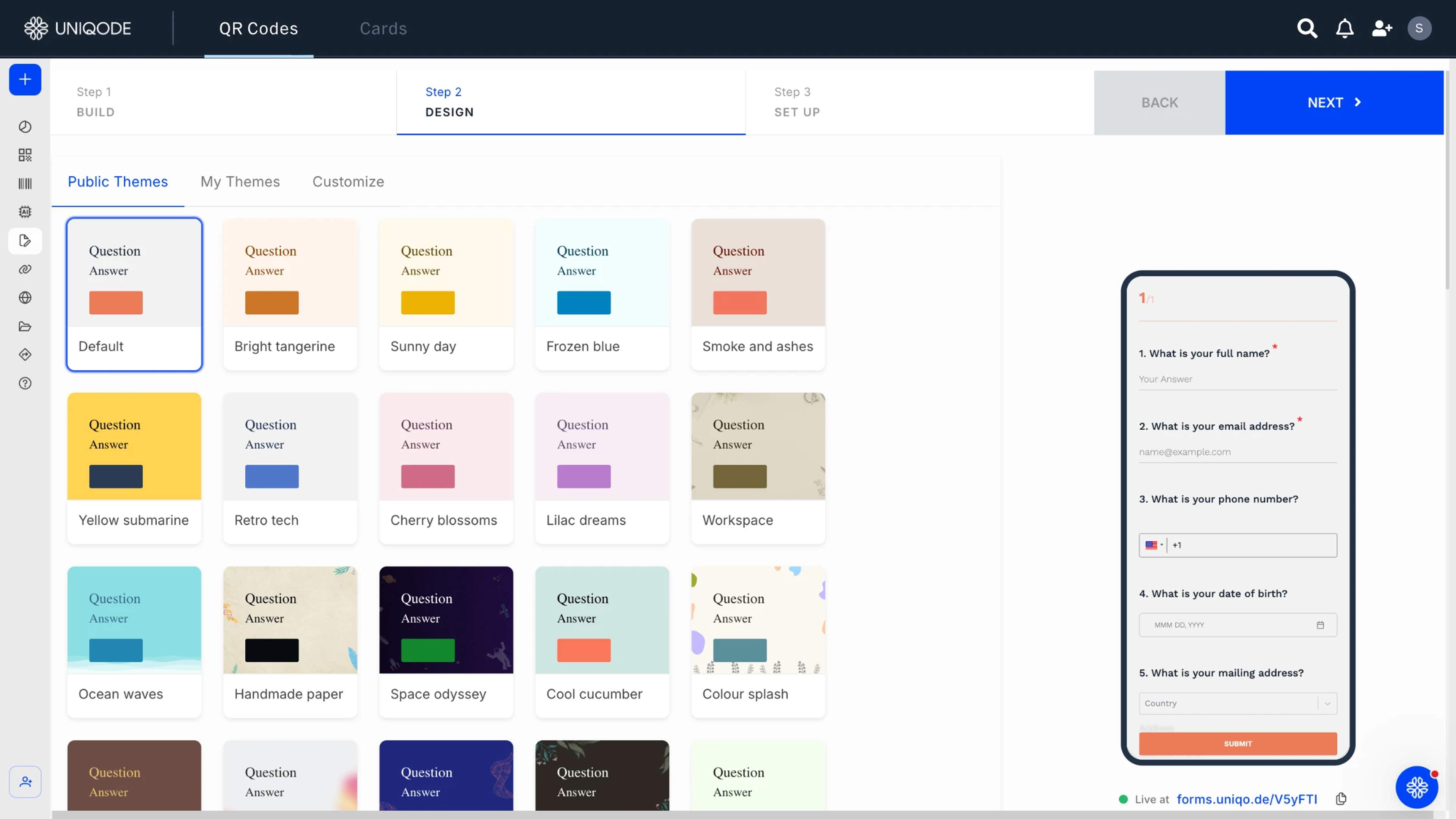
Task: Open the search icon in header
Action: tap(1307, 28)
